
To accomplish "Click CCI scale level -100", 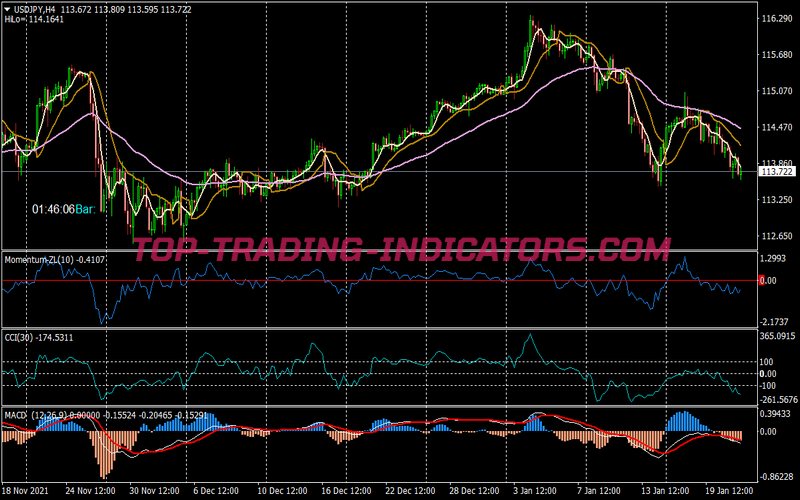I will (x=768, y=386).
